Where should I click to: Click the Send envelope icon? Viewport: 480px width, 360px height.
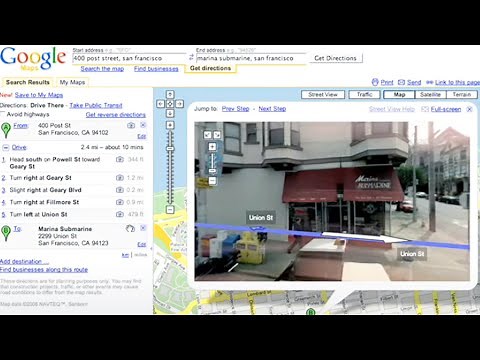[x=401, y=82]
